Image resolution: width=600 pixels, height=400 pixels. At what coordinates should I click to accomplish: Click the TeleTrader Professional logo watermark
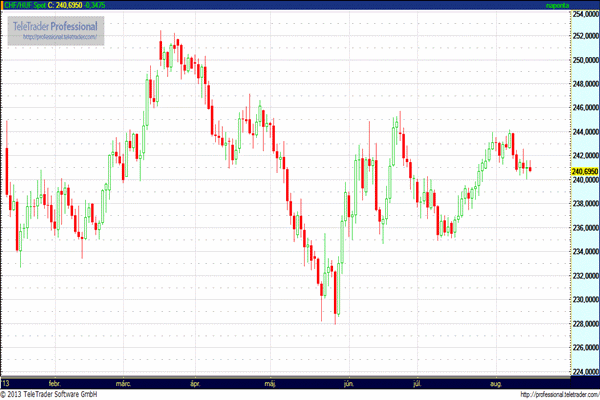[x=60, y=23]
